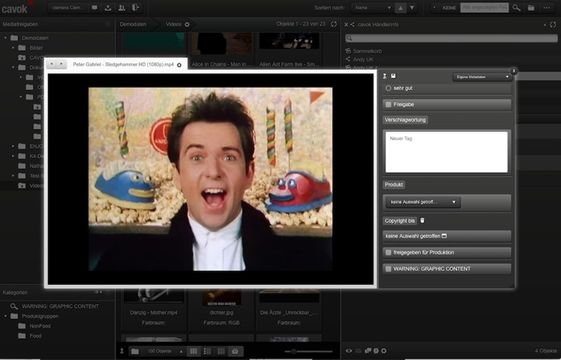Click the save disk icon in metadata panel
This screenshot has width=561, height=360.
[393, 76]
